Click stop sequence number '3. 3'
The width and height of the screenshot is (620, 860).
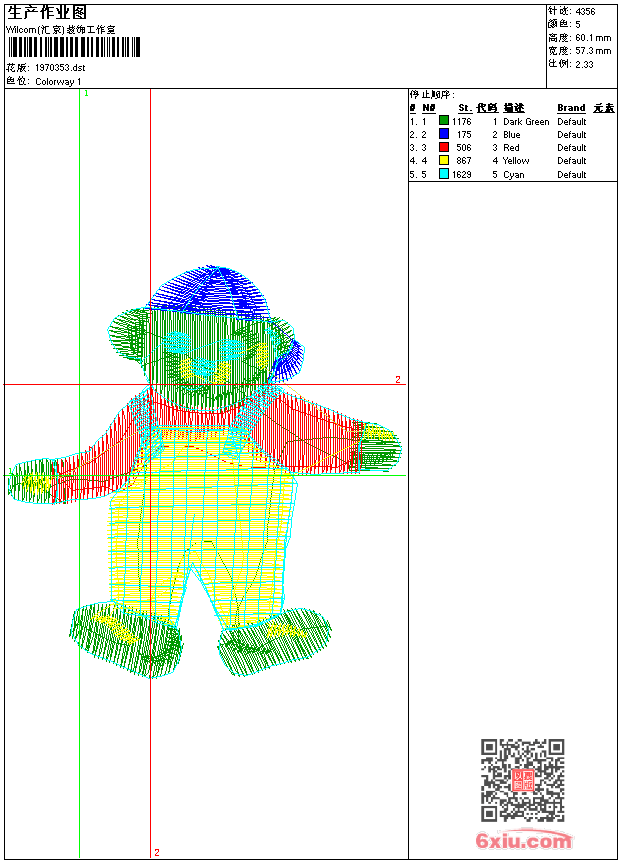pyautogui.click(x=418, y=148)
